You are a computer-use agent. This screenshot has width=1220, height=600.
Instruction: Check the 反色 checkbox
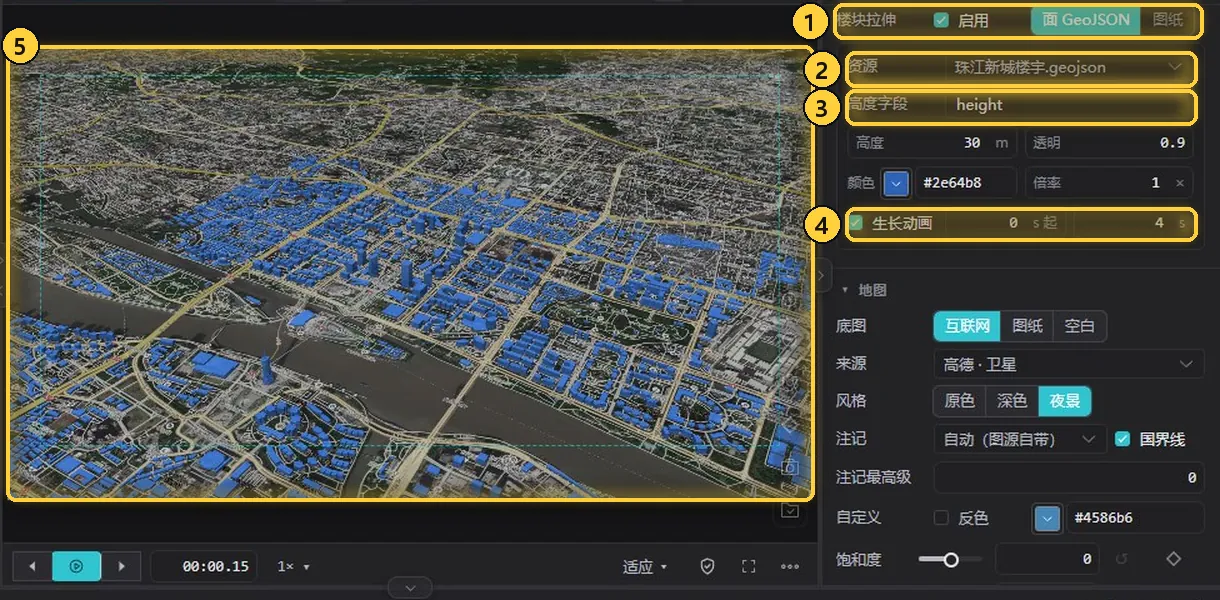tap(941, 518)
